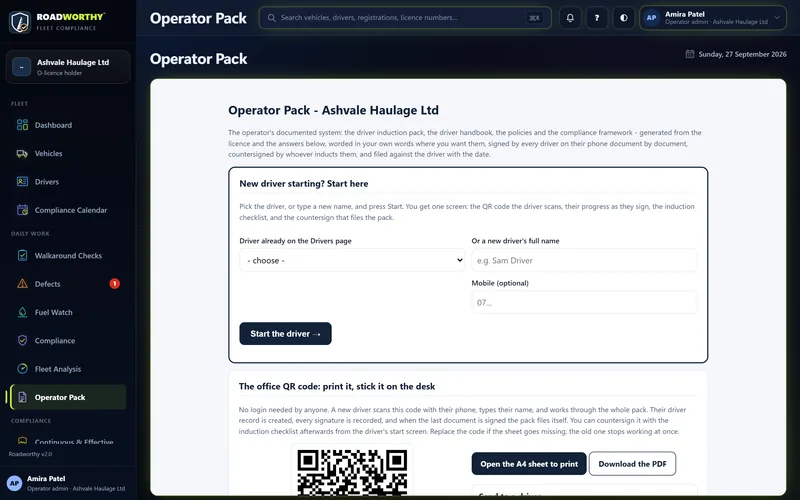
Task: Select Operator Pack menu item
Action: pos(68,397)
